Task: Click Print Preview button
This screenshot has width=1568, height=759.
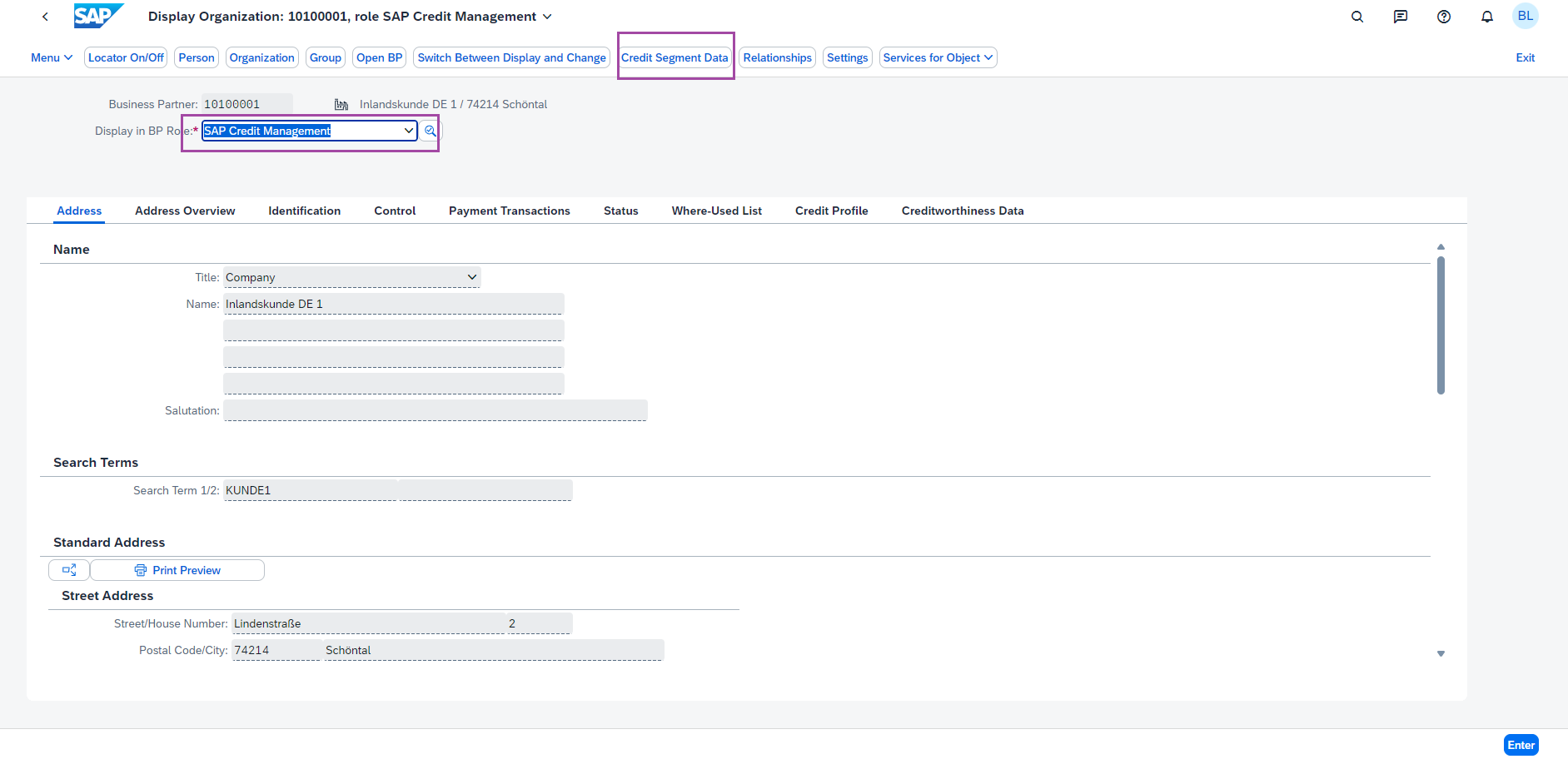Action: coord(177,570)
